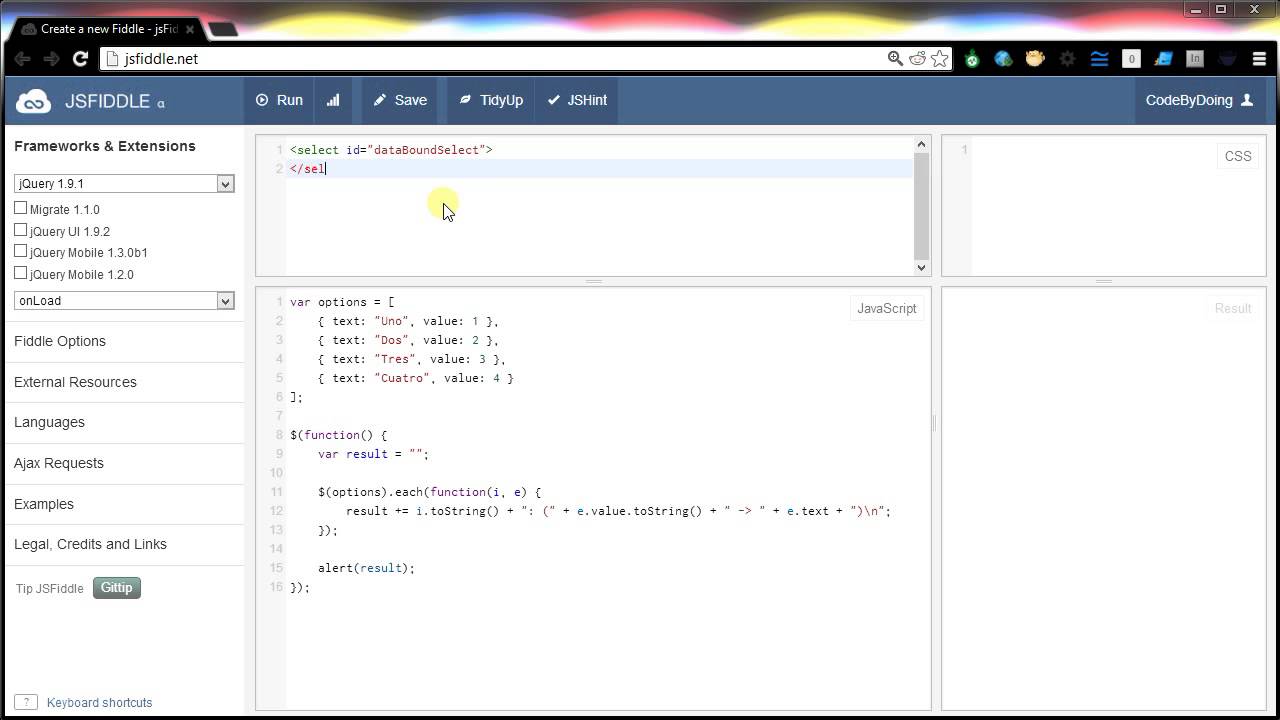The image size is (1280, 720).
Task: Expand the External Resources section
Action: pyautogui.click(x=75, y=382)
